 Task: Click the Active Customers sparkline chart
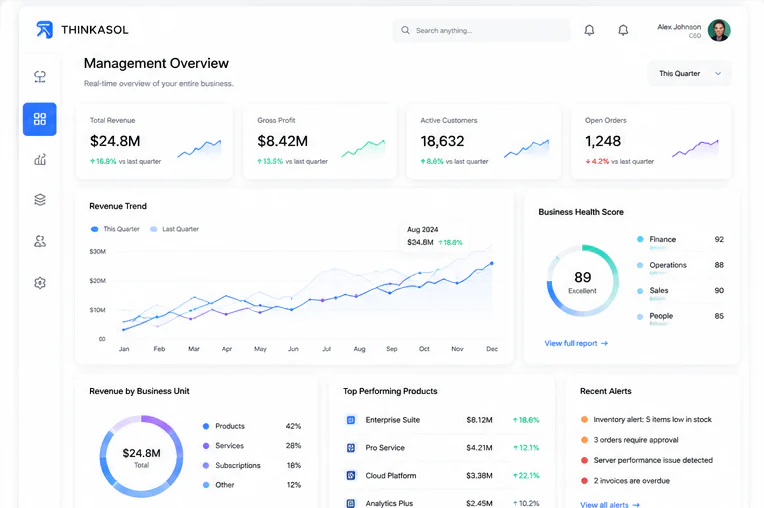click(527, 149)
